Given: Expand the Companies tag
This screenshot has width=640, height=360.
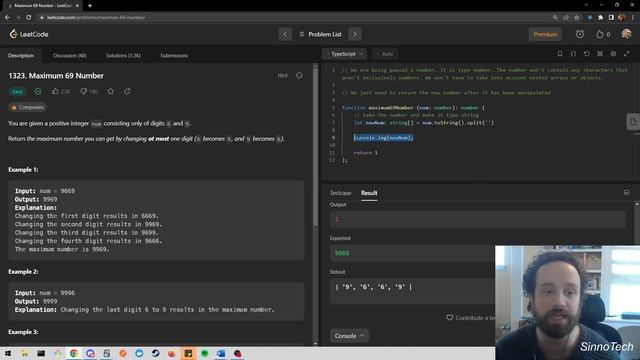Looking at the screenshot, I should coord(28,107).
